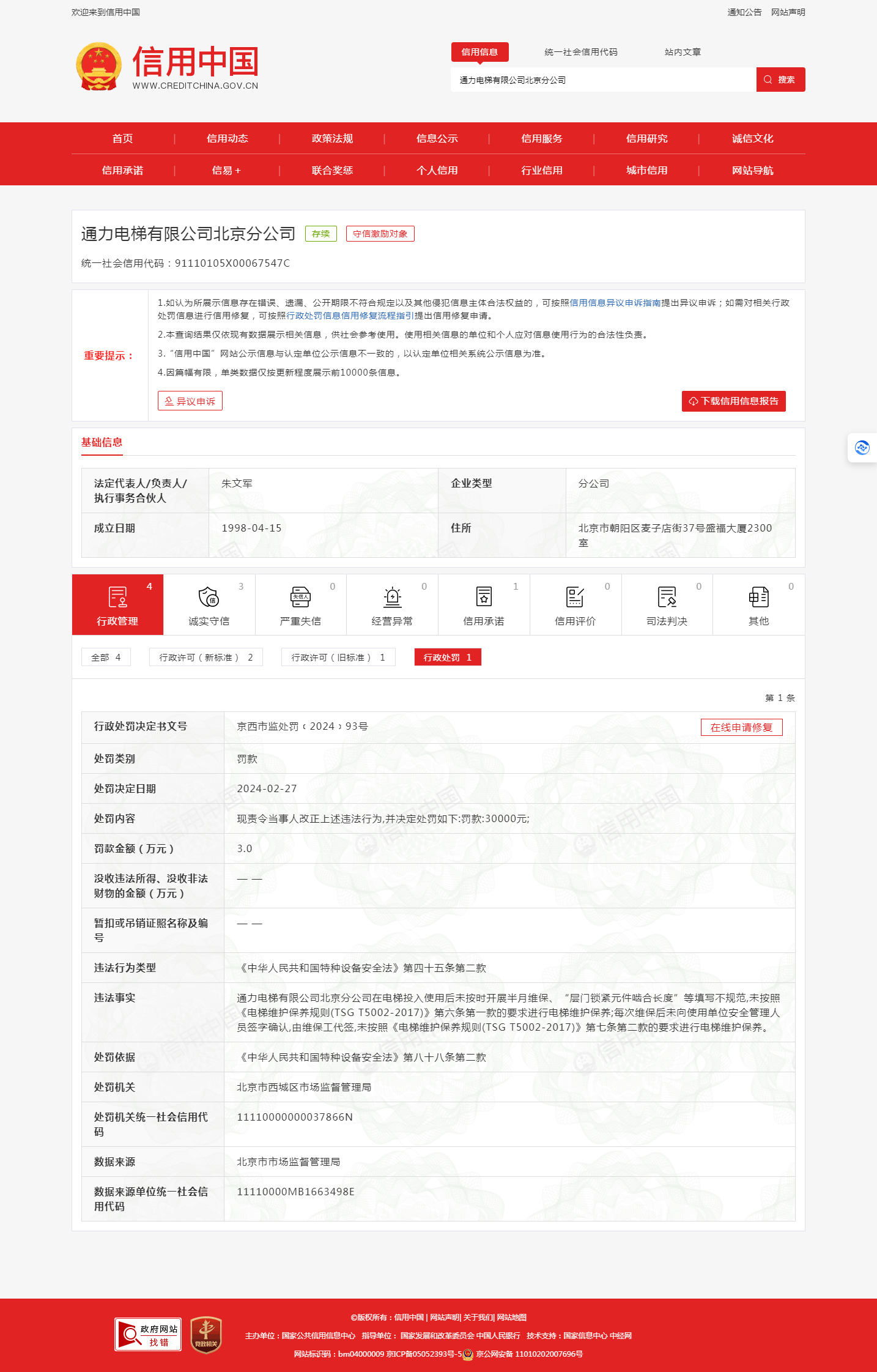Viewport: 877px width, 1372px height.
Task: Click establishment date 1998-04-15
Action: (x=251, y=528)
